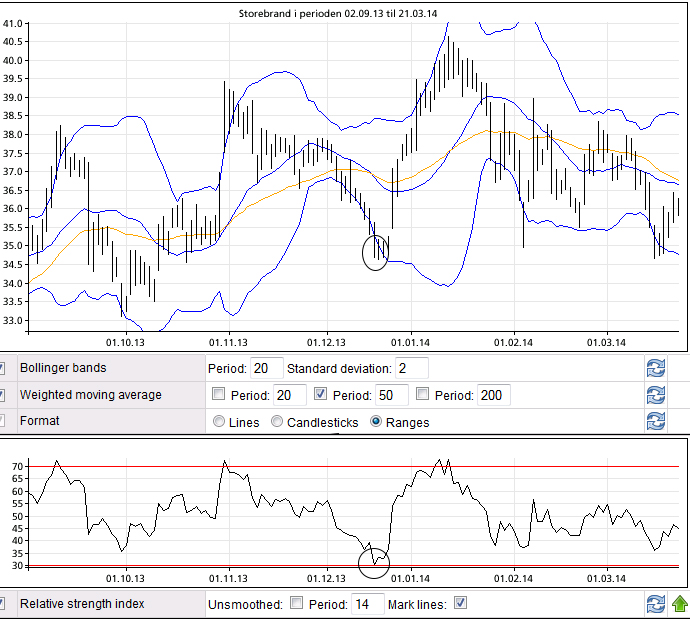The width and height of the screenshot is (690, 619).
Task: Click the RSI Period field showing 14
Action: 365,604
